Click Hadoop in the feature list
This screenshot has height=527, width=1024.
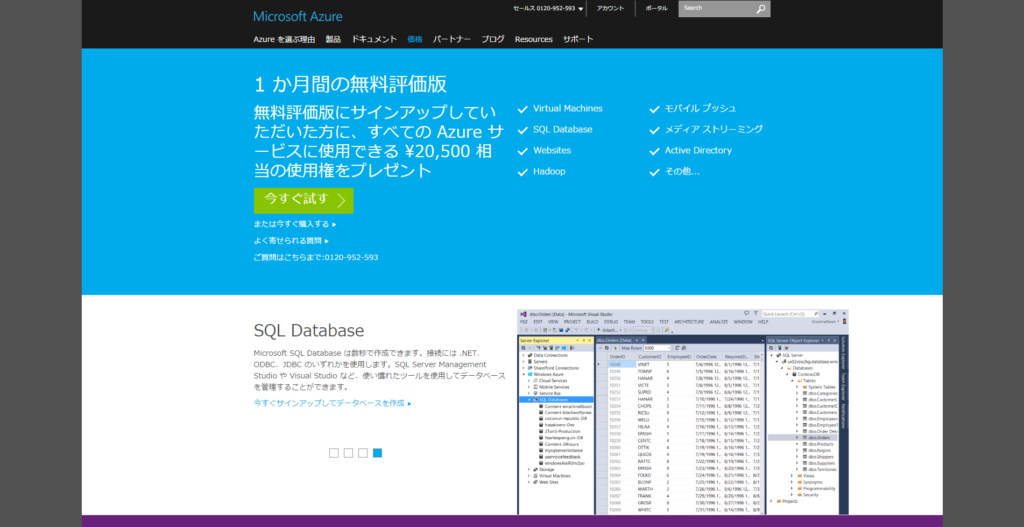(549, 171)
